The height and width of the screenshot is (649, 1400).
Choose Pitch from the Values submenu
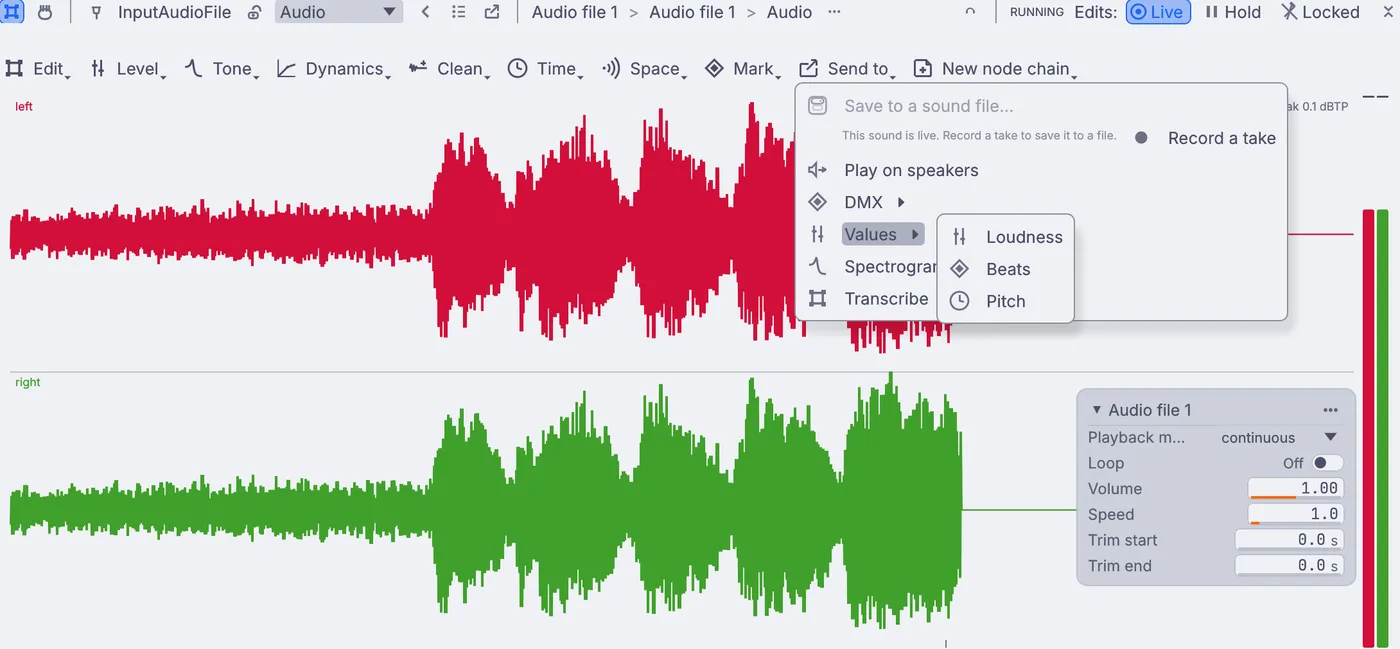[1006, 301]
